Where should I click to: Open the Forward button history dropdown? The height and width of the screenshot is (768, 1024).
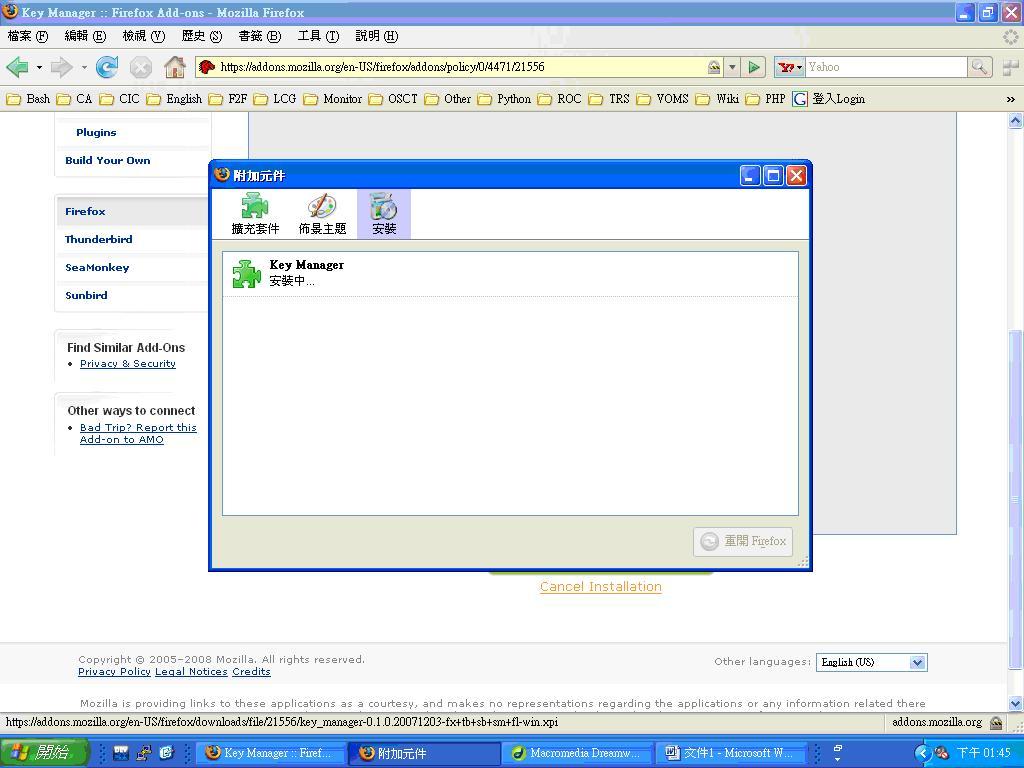[x=84, y=67]
